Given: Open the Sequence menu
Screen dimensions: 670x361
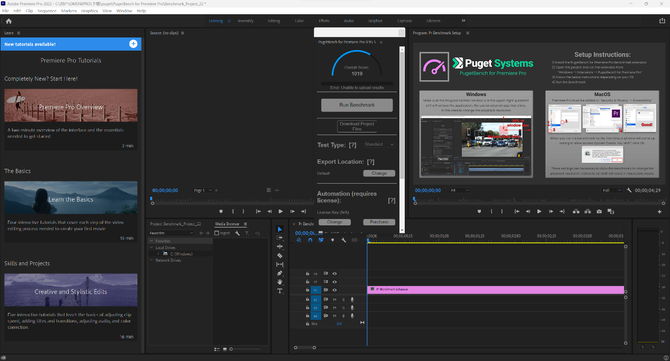Looking at the screenshot, I should pos(47,11).
